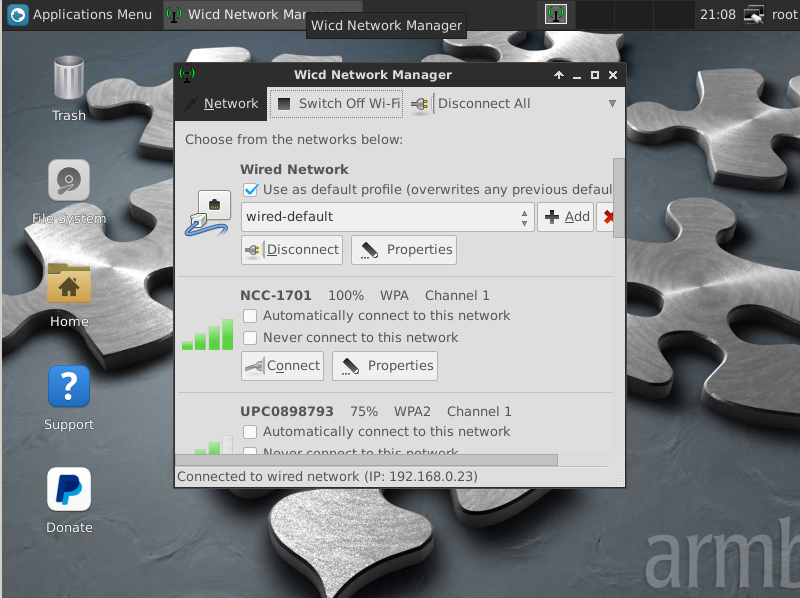The width and height of the screenshot is (800, 598).
Task: Open the Applications Menu
Action: [x=80, y=14]
